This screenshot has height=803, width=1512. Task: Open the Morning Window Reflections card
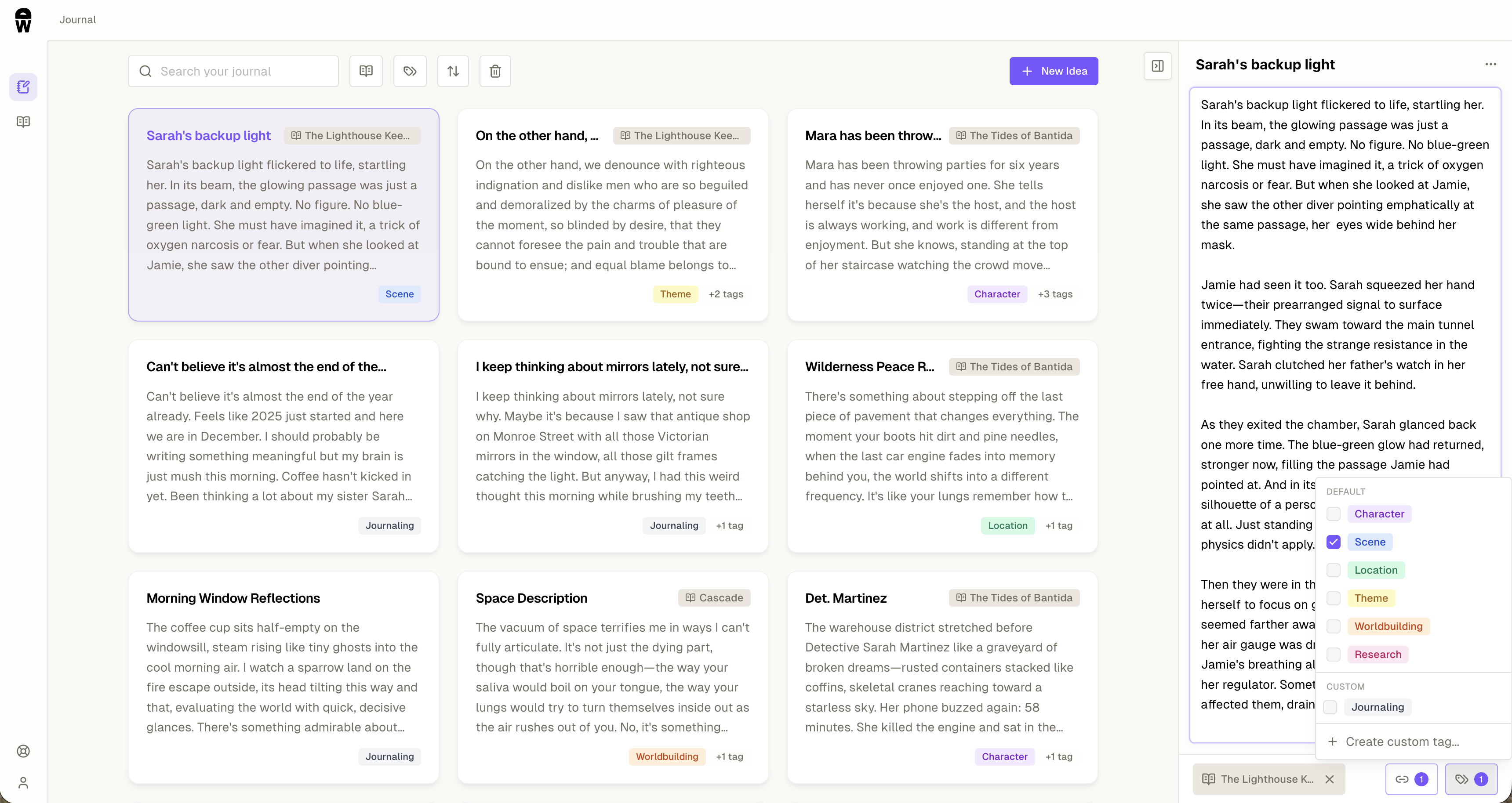point(283,677)
